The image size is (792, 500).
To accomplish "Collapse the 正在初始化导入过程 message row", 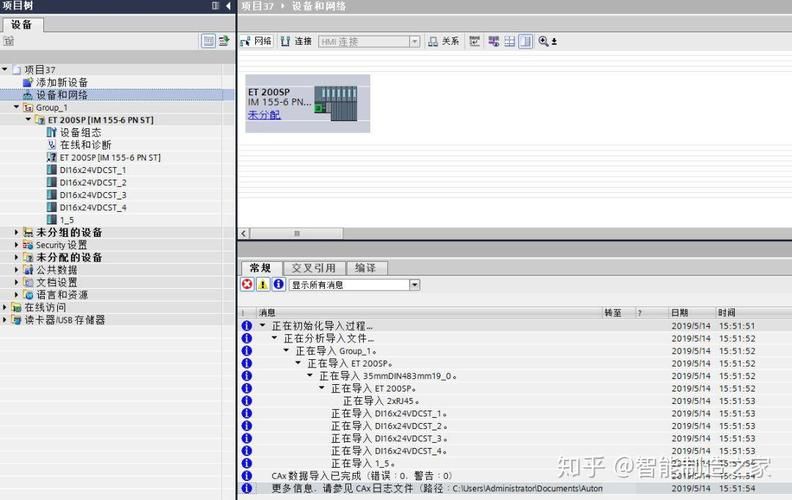I will click(x=263, y=326).
